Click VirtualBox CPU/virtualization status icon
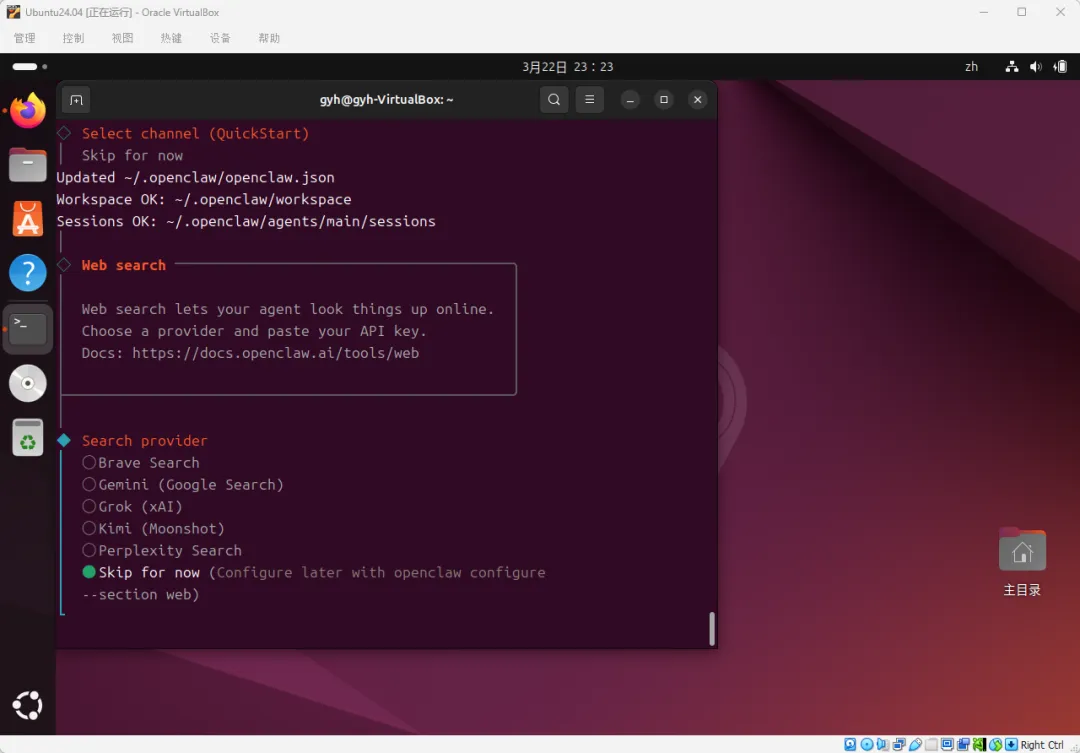 pos(979,745)
